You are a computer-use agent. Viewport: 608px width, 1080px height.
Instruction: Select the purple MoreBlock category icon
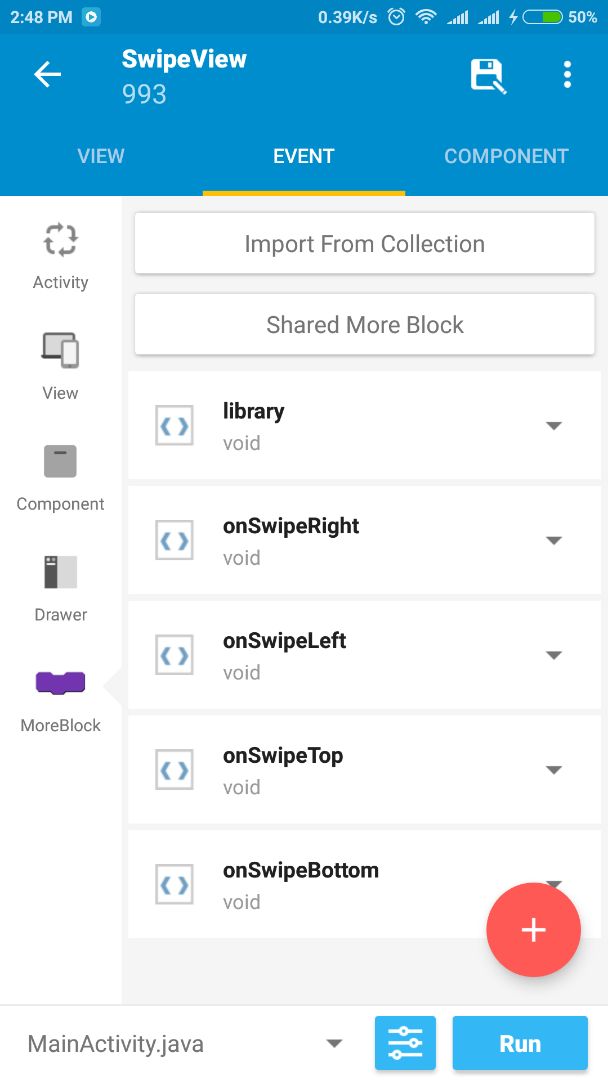pos(61,684)
